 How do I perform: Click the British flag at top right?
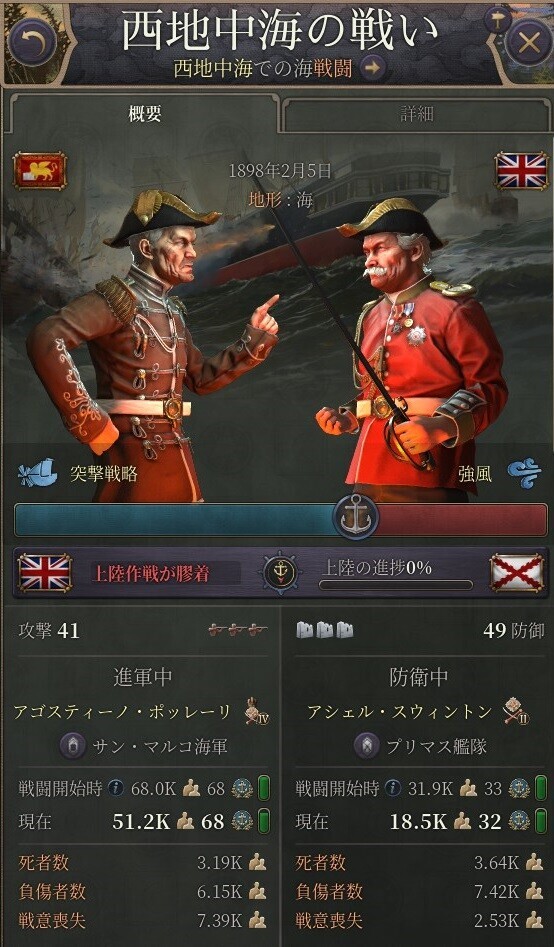[521, 170]
